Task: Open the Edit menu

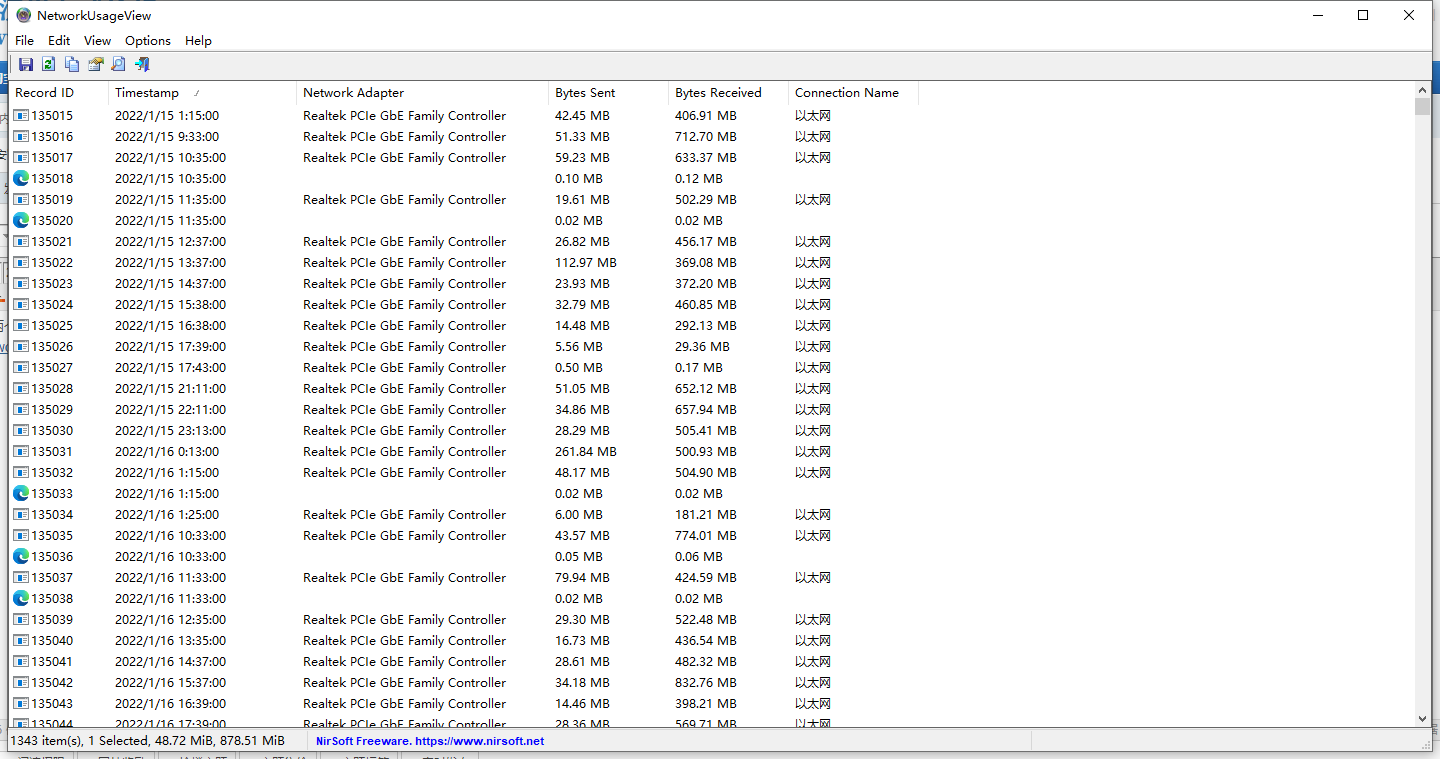Action: pos(59,41)
